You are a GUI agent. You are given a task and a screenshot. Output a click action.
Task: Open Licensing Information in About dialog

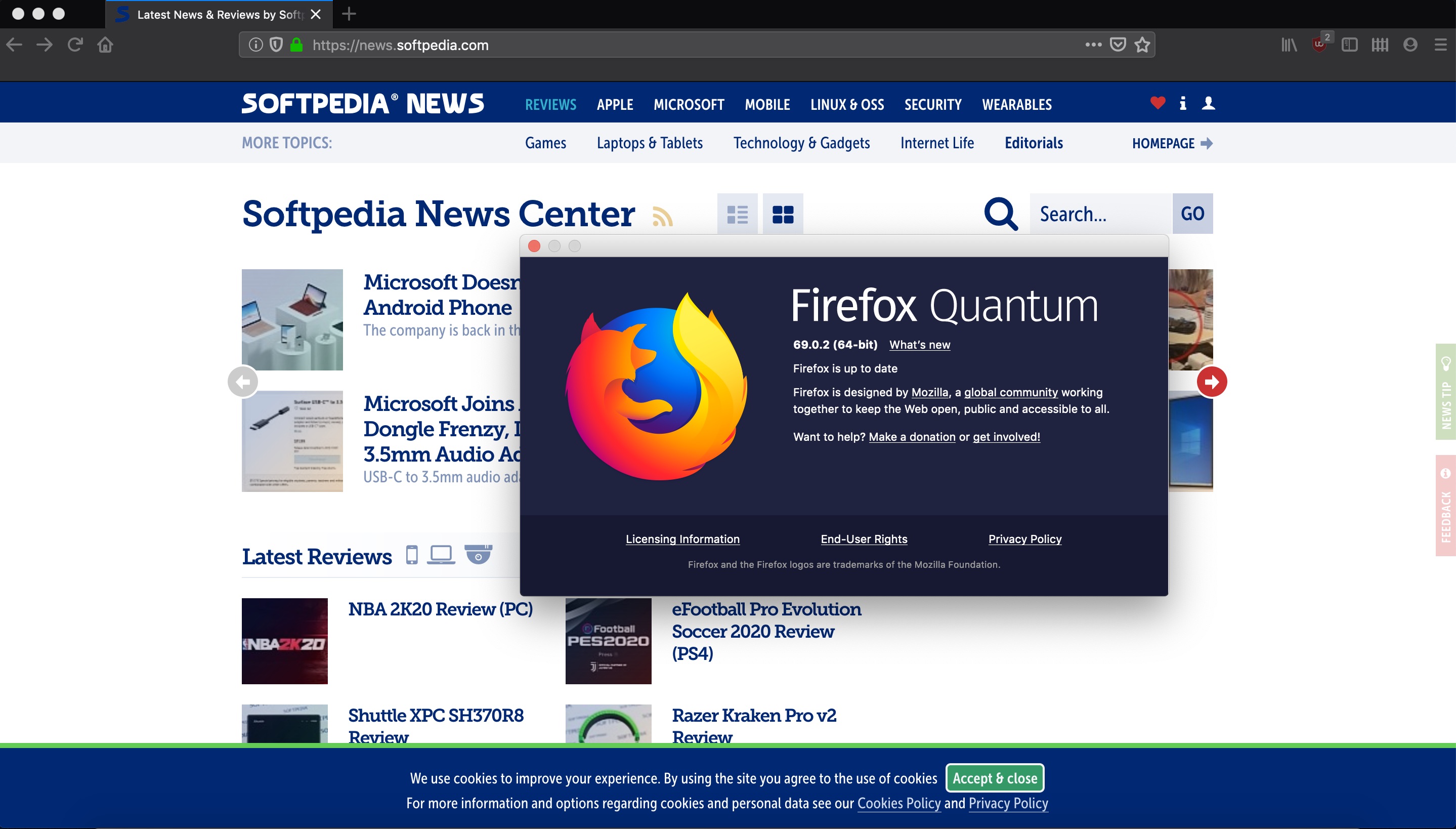[683, 539]
